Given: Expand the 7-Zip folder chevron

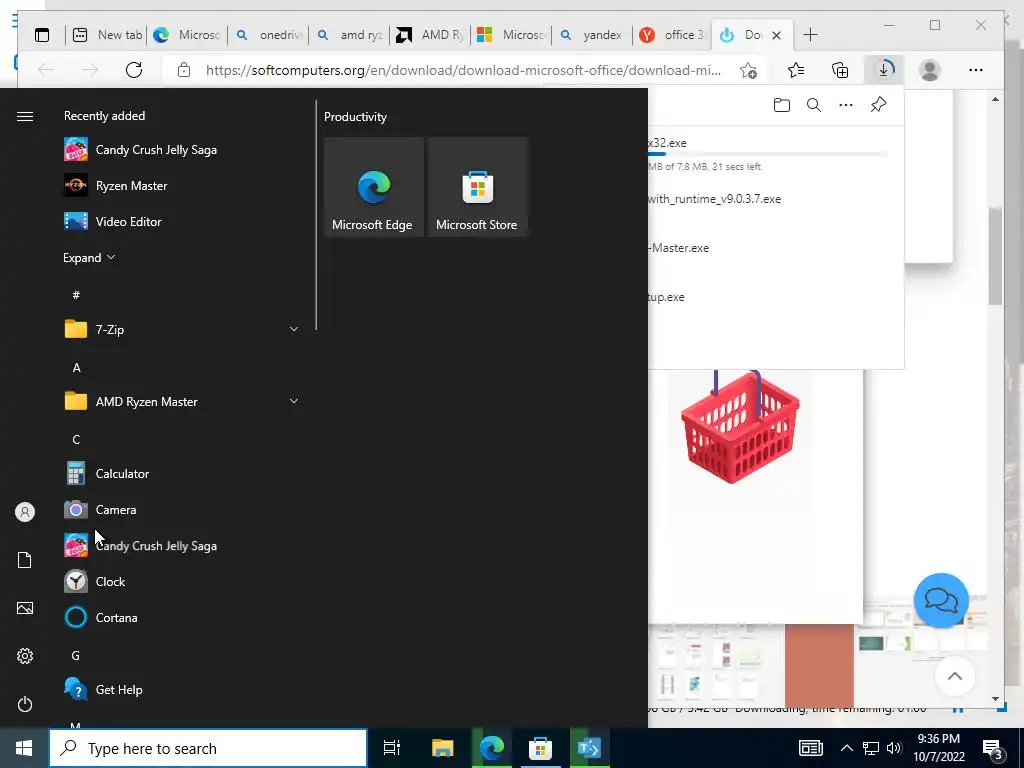Looking at the screenshot, I should pos(294,329).
